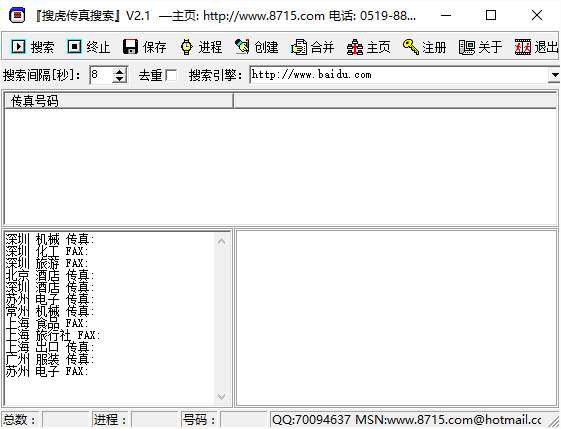Image resolution: width=561 pixels, height=429 pixels.
Task: Select keyword 上海 旅行社 FAX: in list
Action: (53, 335)
